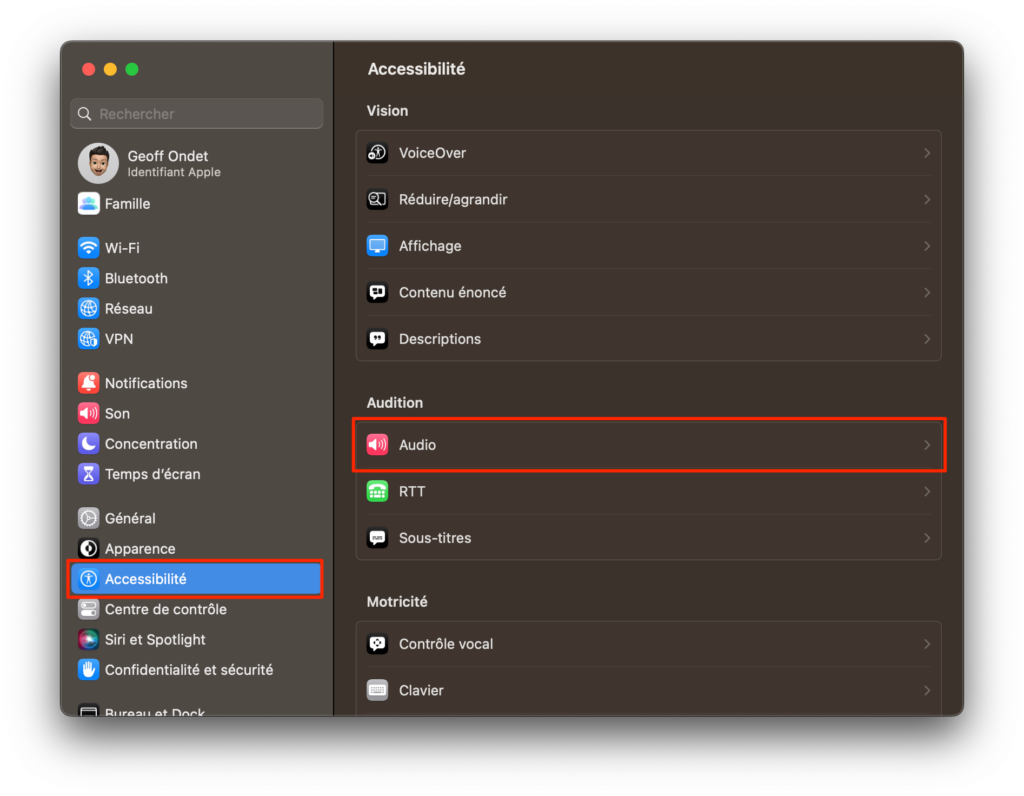Click the Son speaker icon in sidebar

coord(88,413)
